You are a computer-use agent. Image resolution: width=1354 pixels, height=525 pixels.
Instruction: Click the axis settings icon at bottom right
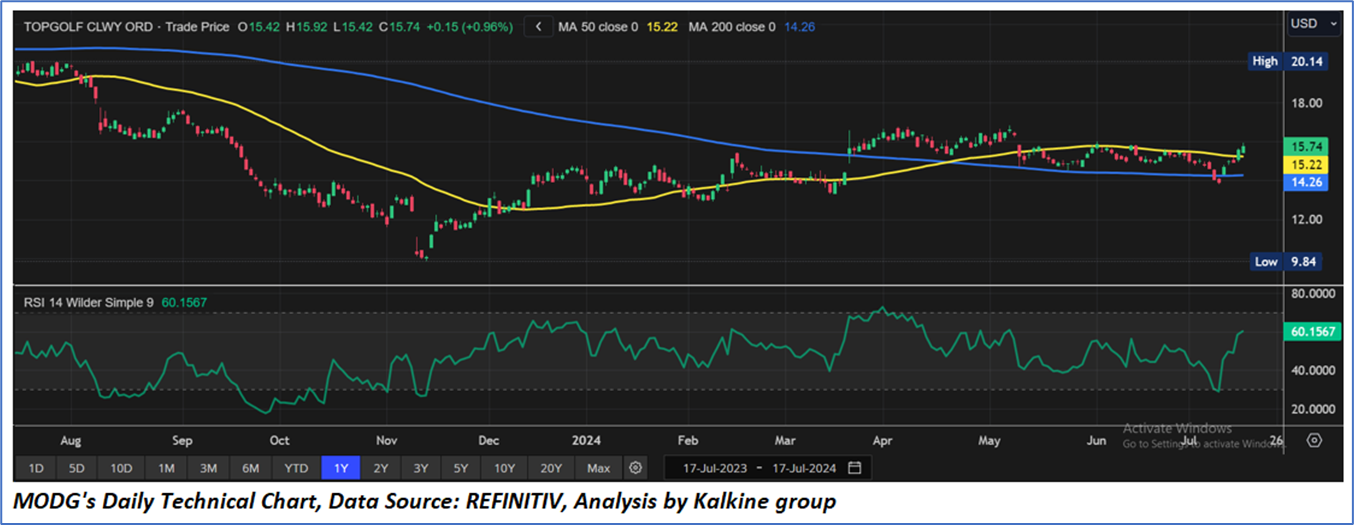(1314, 441)
